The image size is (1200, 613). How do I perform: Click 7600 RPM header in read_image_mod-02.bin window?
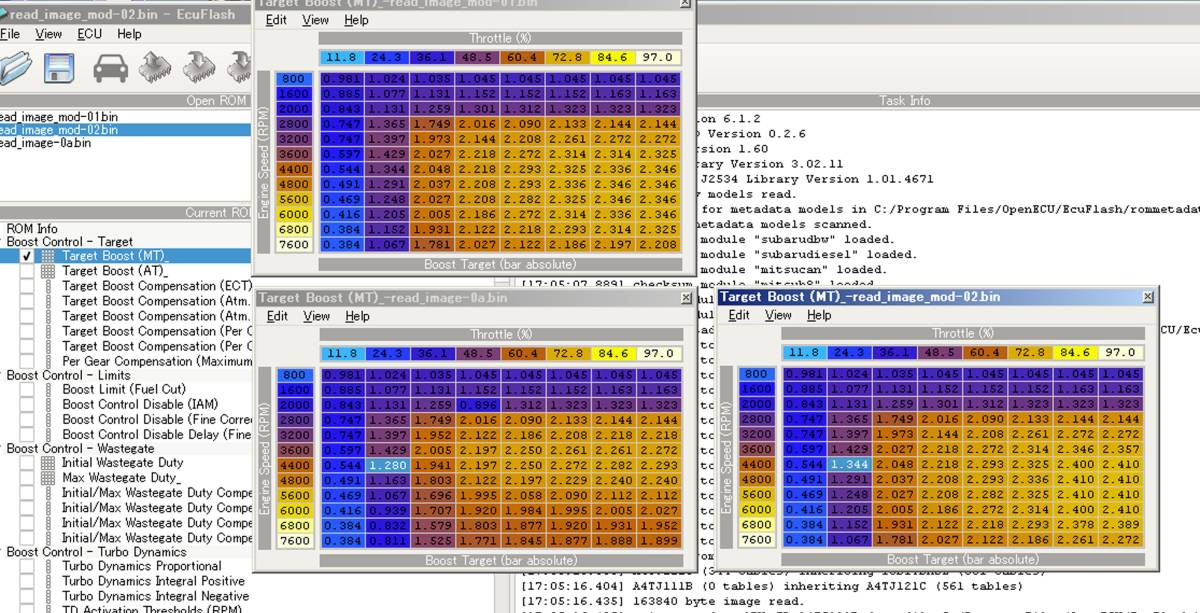756,540
